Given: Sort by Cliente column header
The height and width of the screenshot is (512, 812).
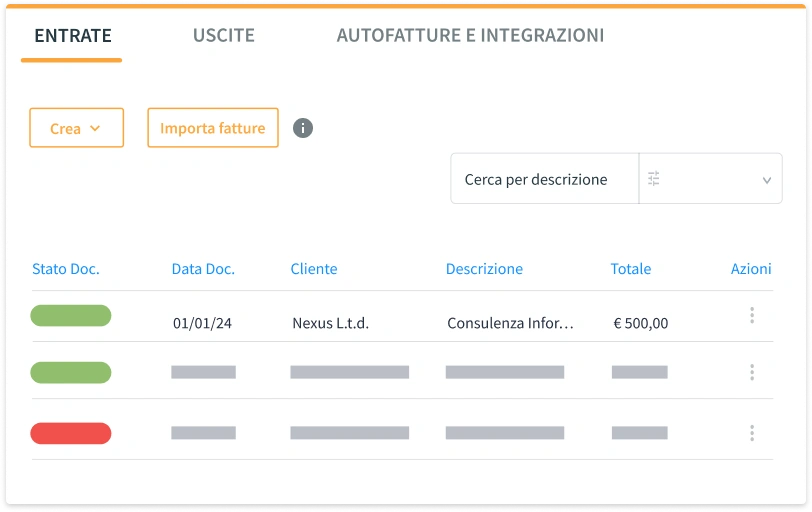Looking at the screenshot, I should 314,269.
